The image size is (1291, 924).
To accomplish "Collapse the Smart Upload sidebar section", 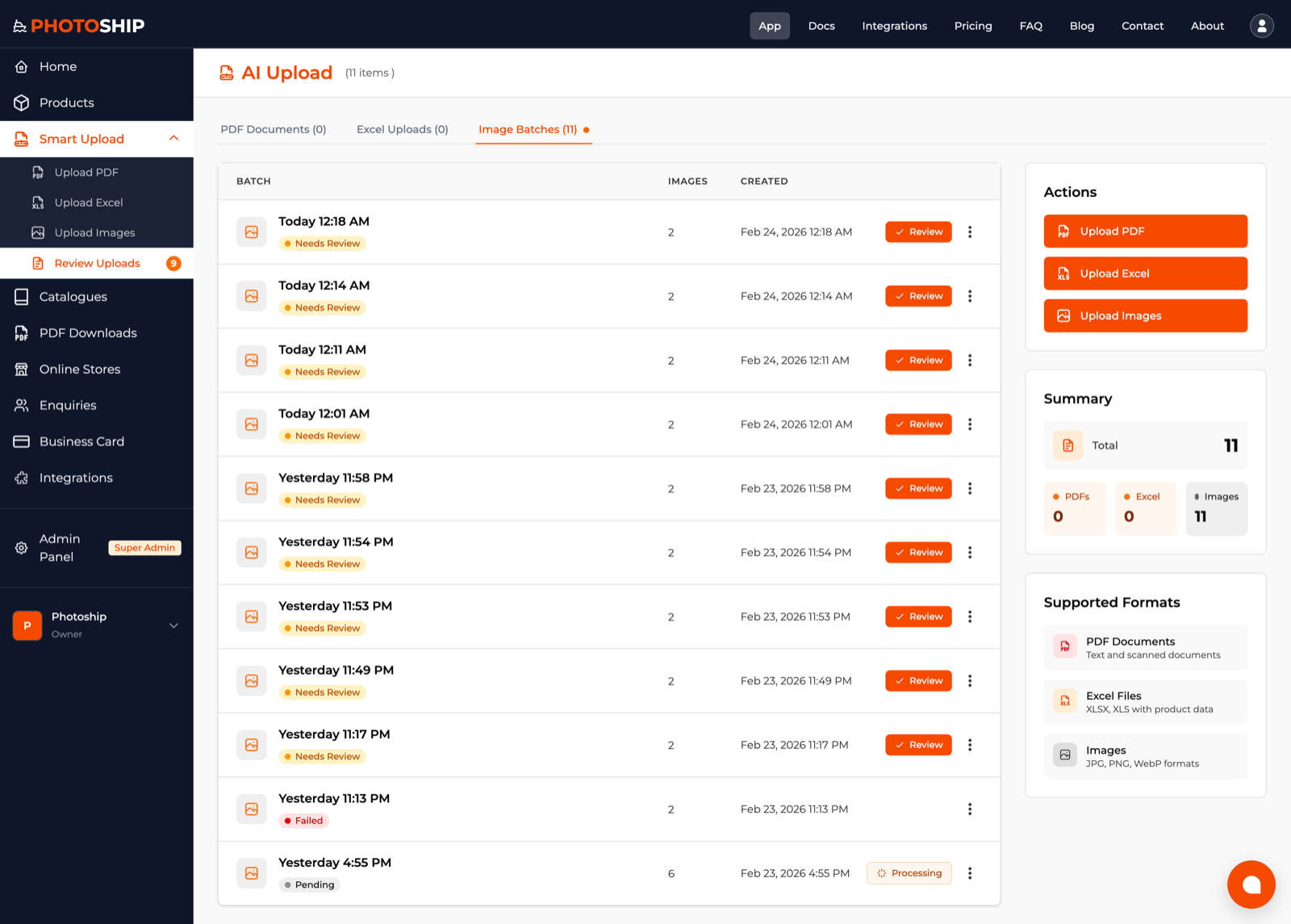I will (173, 139).
